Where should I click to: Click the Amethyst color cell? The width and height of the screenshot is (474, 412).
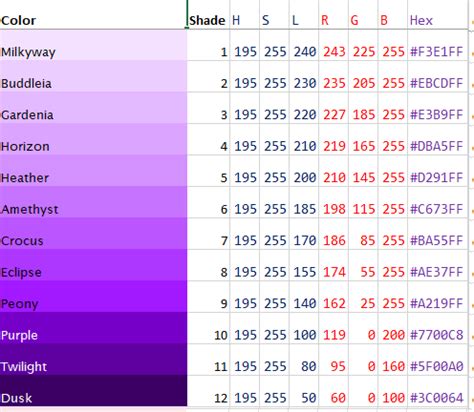click(x=93, y=202)
